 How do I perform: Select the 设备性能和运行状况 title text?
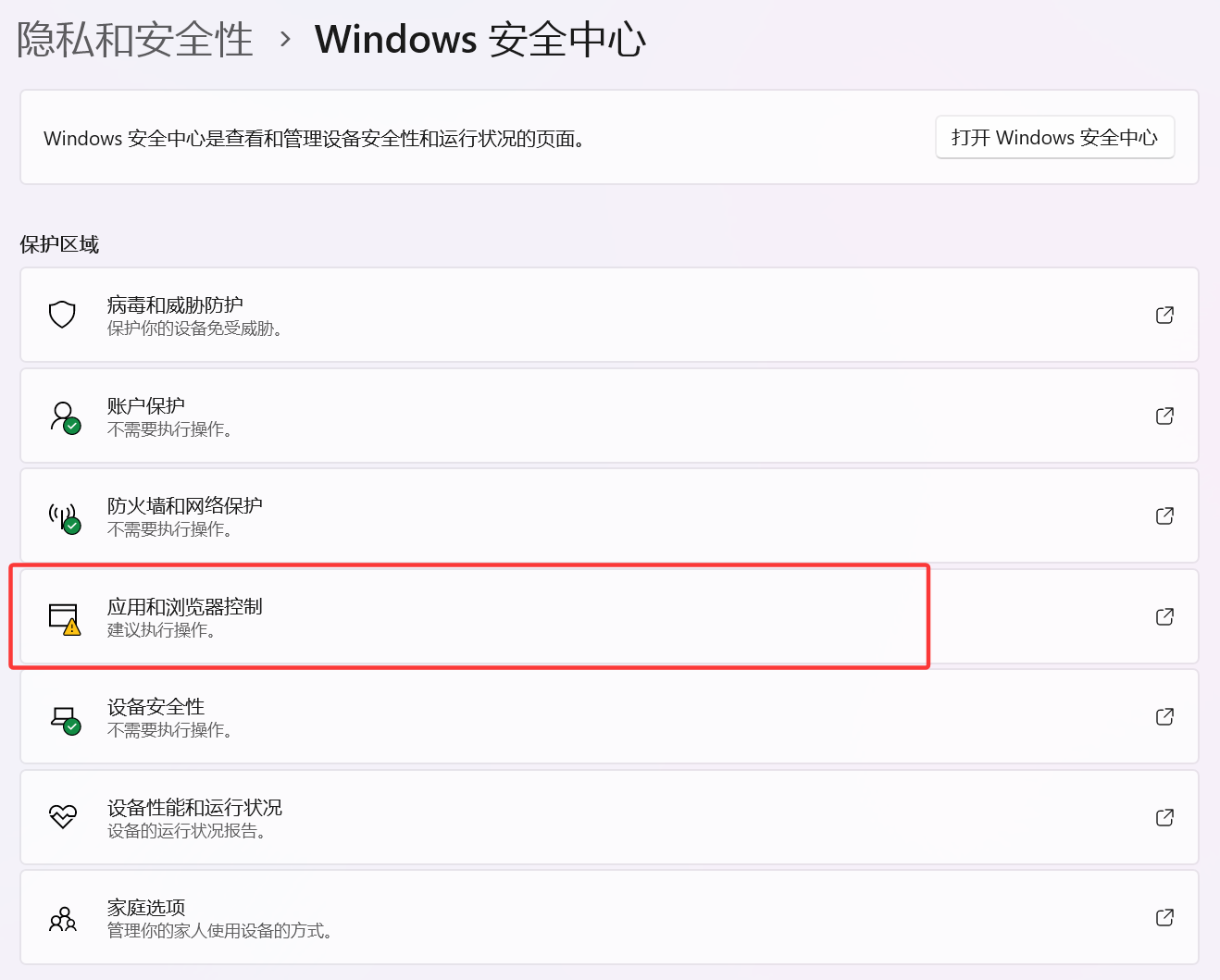tap(194, 807)
